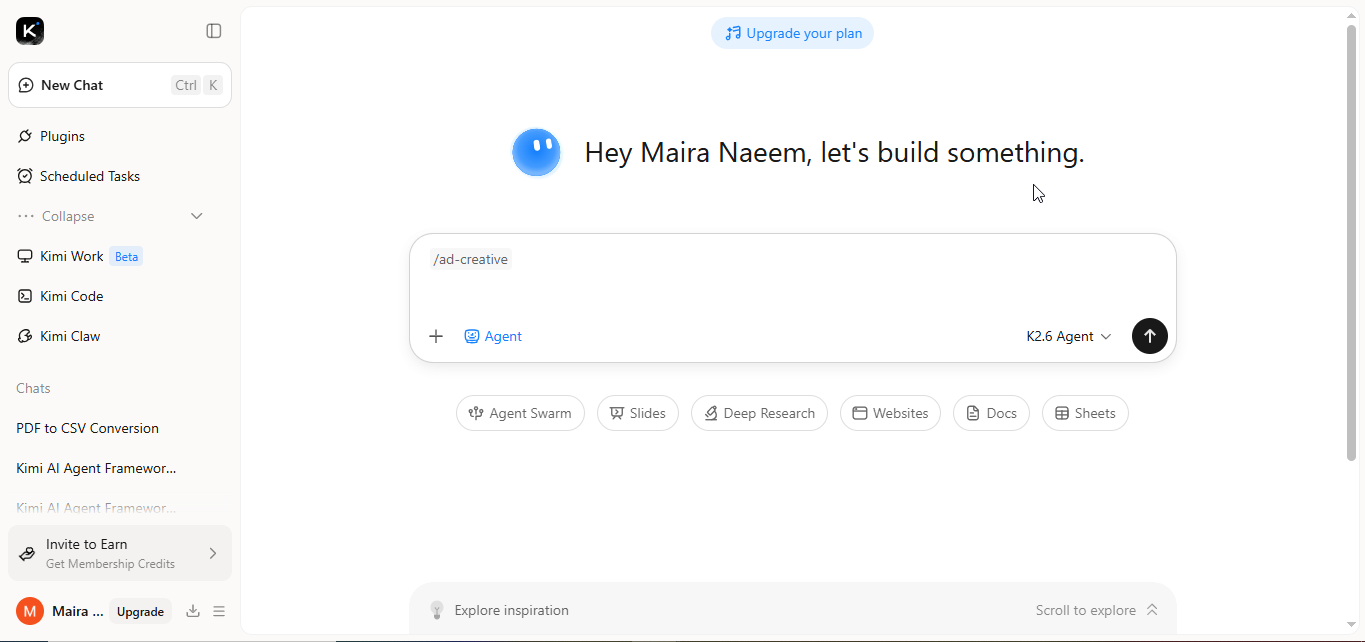Click the Upgrade button near the profile
Screen dimensions: 1365x642
140,611
